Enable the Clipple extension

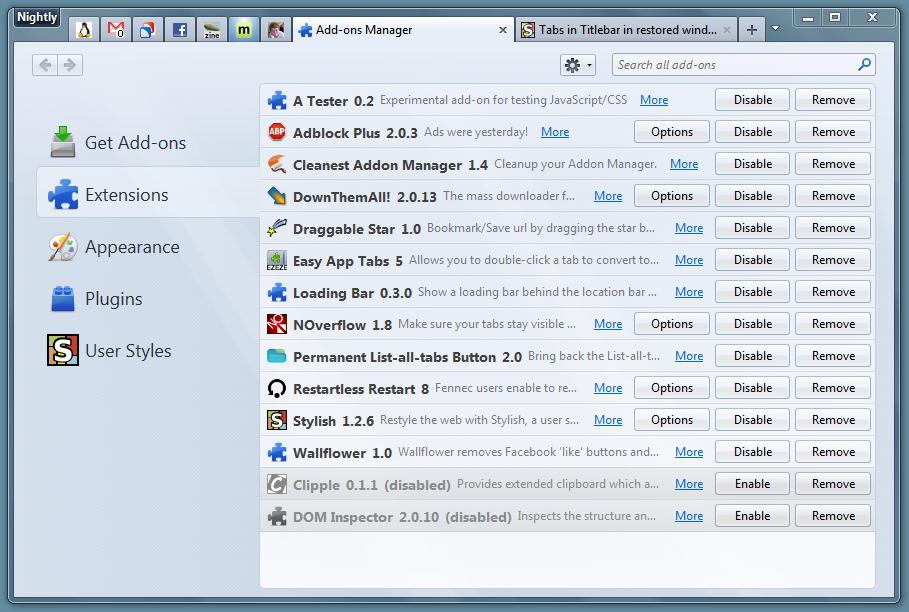(751, 483)
